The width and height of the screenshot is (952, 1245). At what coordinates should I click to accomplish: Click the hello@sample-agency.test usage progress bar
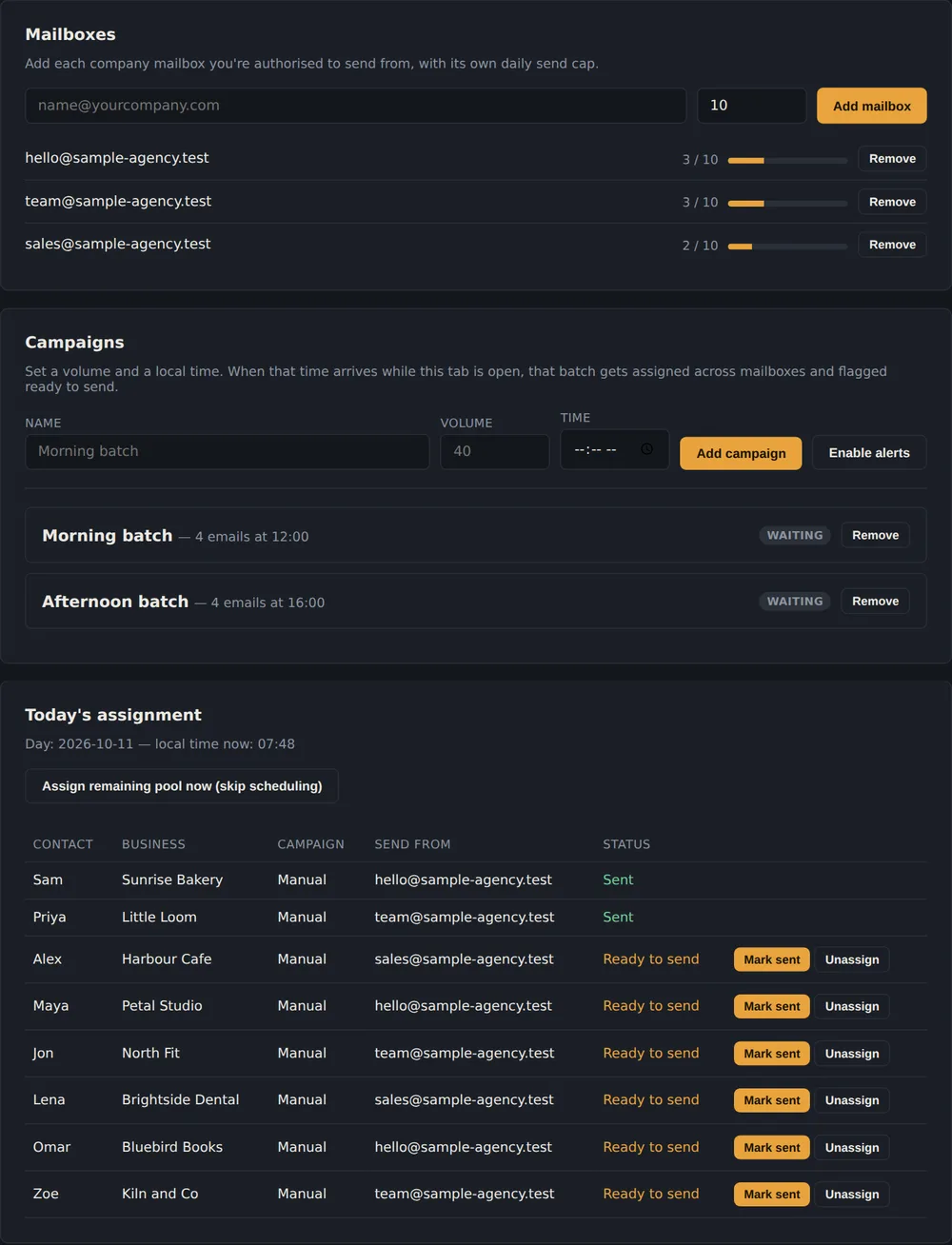click(787, 160)
